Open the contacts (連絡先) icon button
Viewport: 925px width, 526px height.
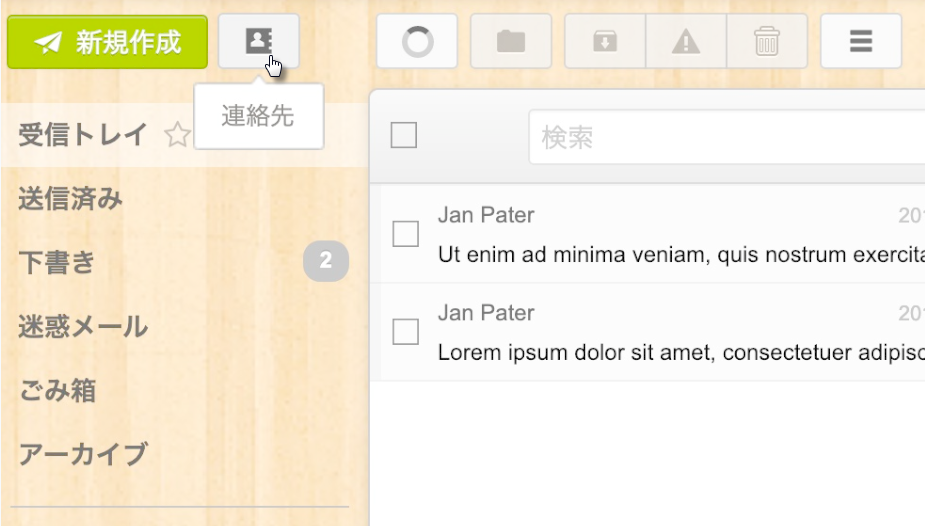coord(258,41)
